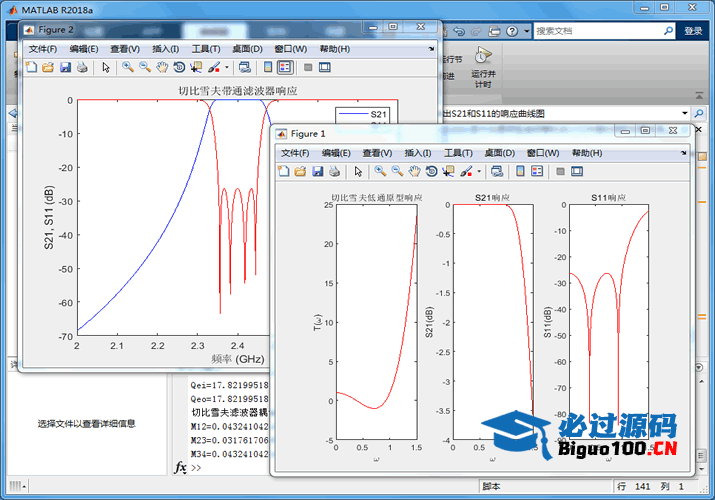Click Link Plot icon in Figure 2
Screen dimensions: 715x500
click(x=245, y=67)
